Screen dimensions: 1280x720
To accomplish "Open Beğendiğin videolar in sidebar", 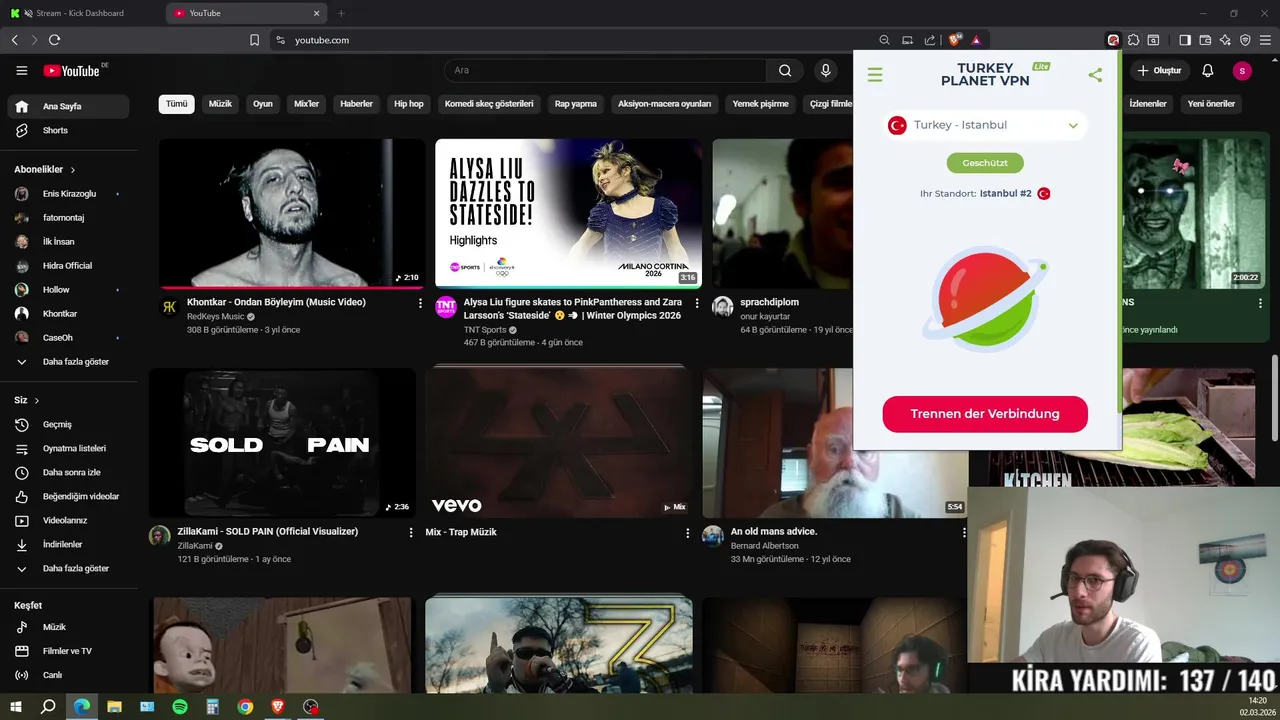I will (68, 497).
